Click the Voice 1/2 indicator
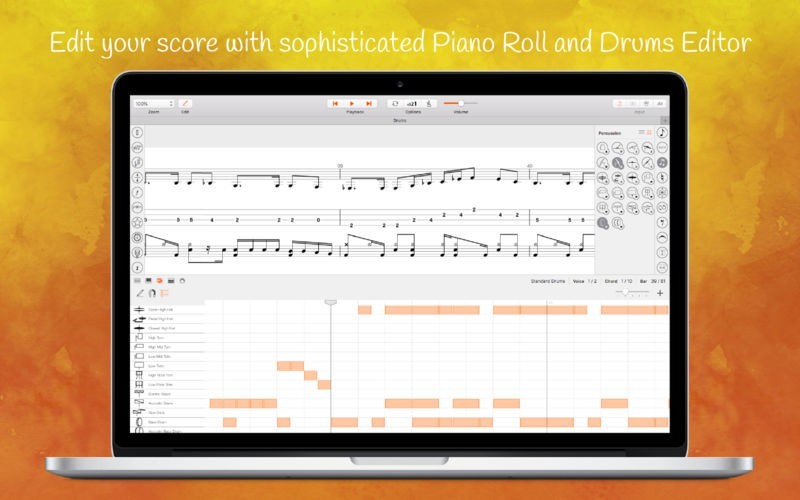800x500 pixels. point(586,281)
